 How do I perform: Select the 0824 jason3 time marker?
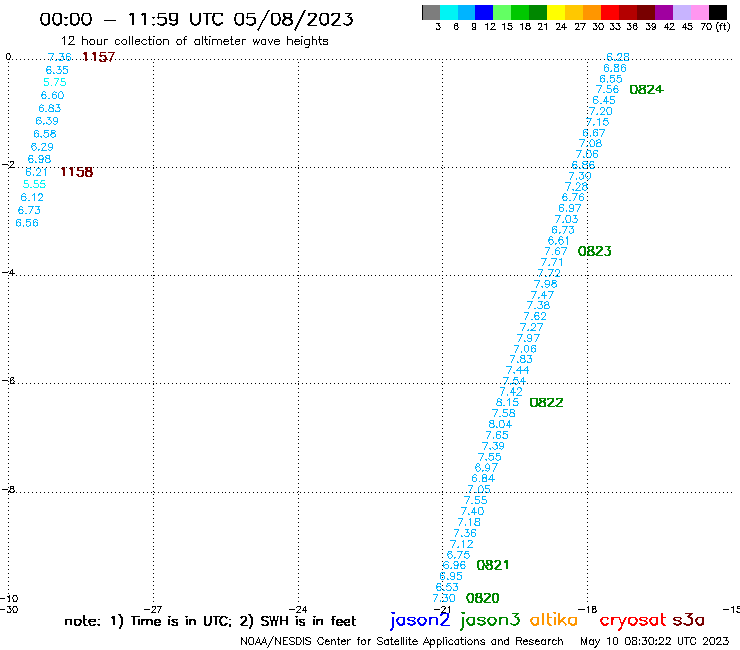[x=647, y=89]
